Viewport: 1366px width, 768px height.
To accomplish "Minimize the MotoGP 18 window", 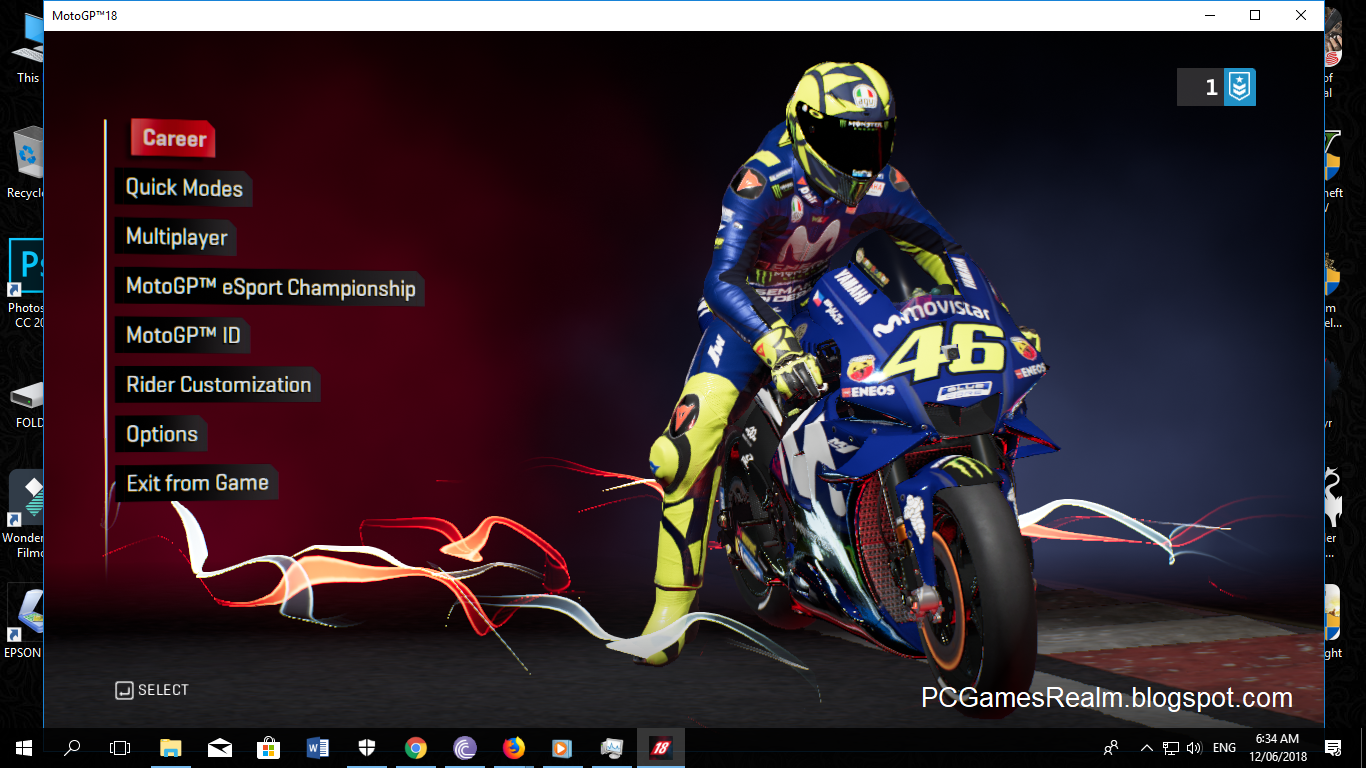I will [1209, 15].
